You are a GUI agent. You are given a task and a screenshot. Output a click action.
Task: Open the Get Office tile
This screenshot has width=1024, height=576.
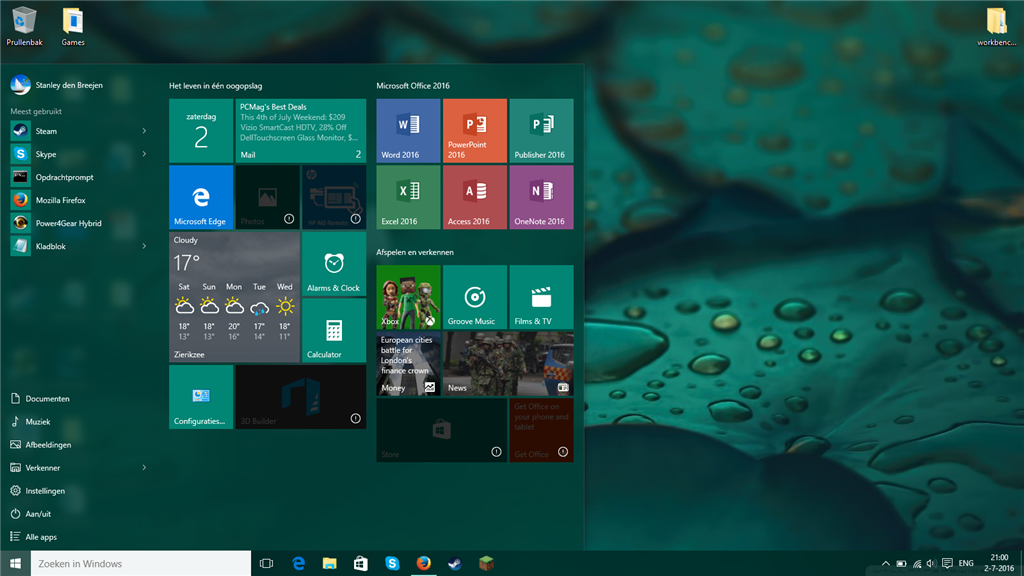pos(541,430)
